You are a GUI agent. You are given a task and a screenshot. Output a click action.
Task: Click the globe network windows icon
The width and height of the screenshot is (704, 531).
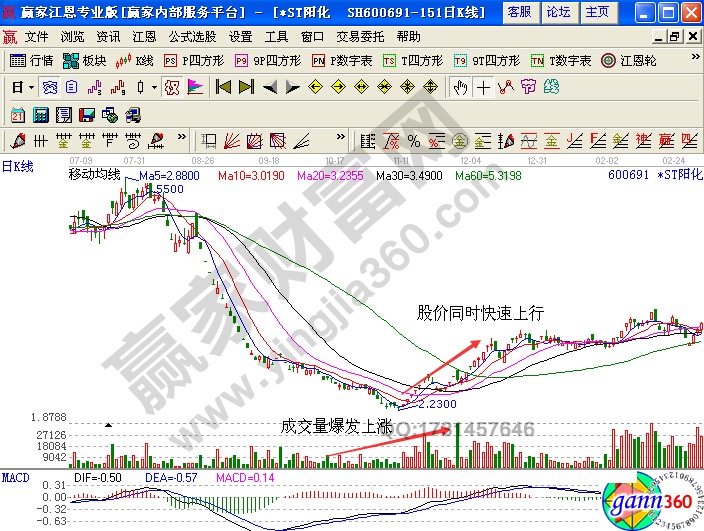[x=110, y=115]
